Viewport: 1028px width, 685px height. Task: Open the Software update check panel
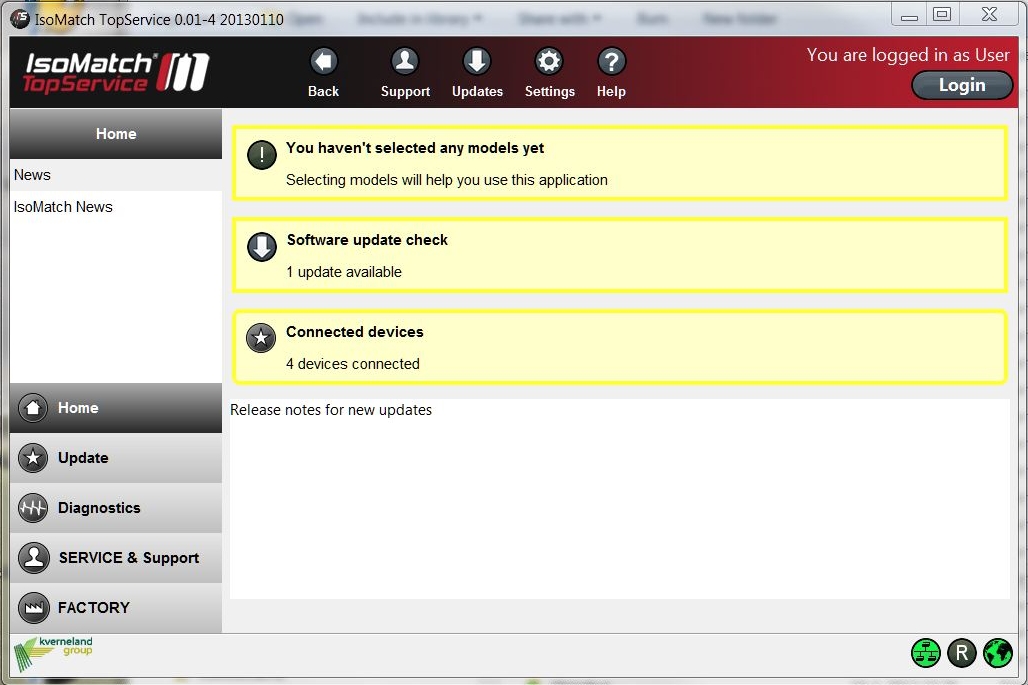coord(619,255)
